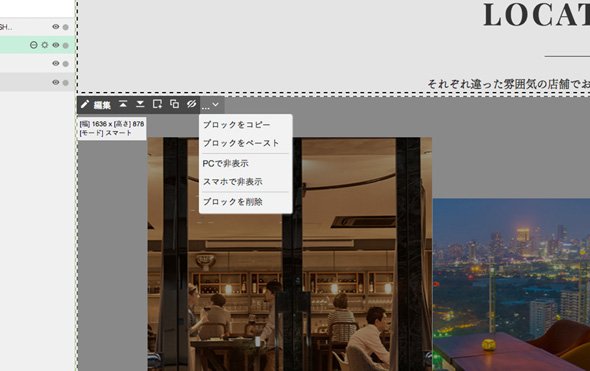590x371 pixels.
Task: Move block up with the up-arrow icon
Action: pyautogui.click(x=123, y=104)
